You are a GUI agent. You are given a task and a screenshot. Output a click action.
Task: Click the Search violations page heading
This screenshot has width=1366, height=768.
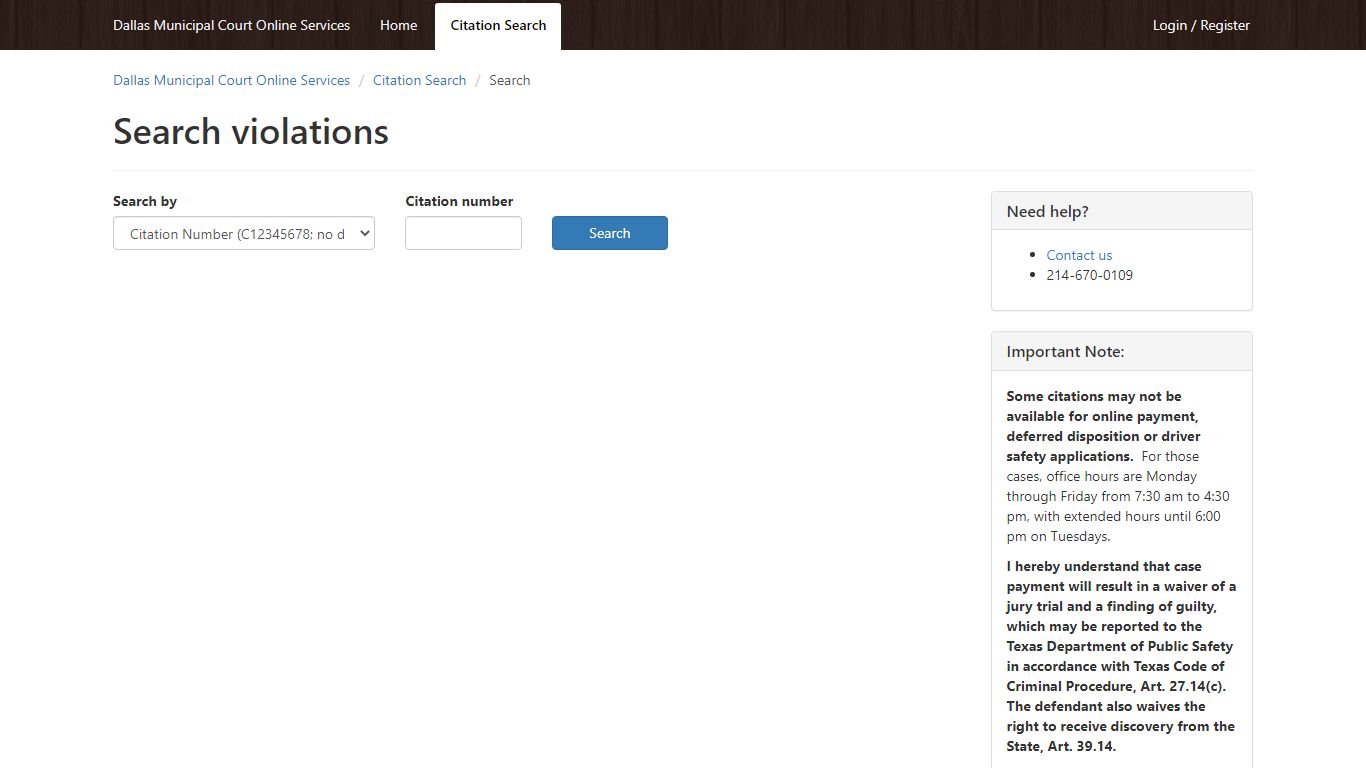tap(251, 131)
